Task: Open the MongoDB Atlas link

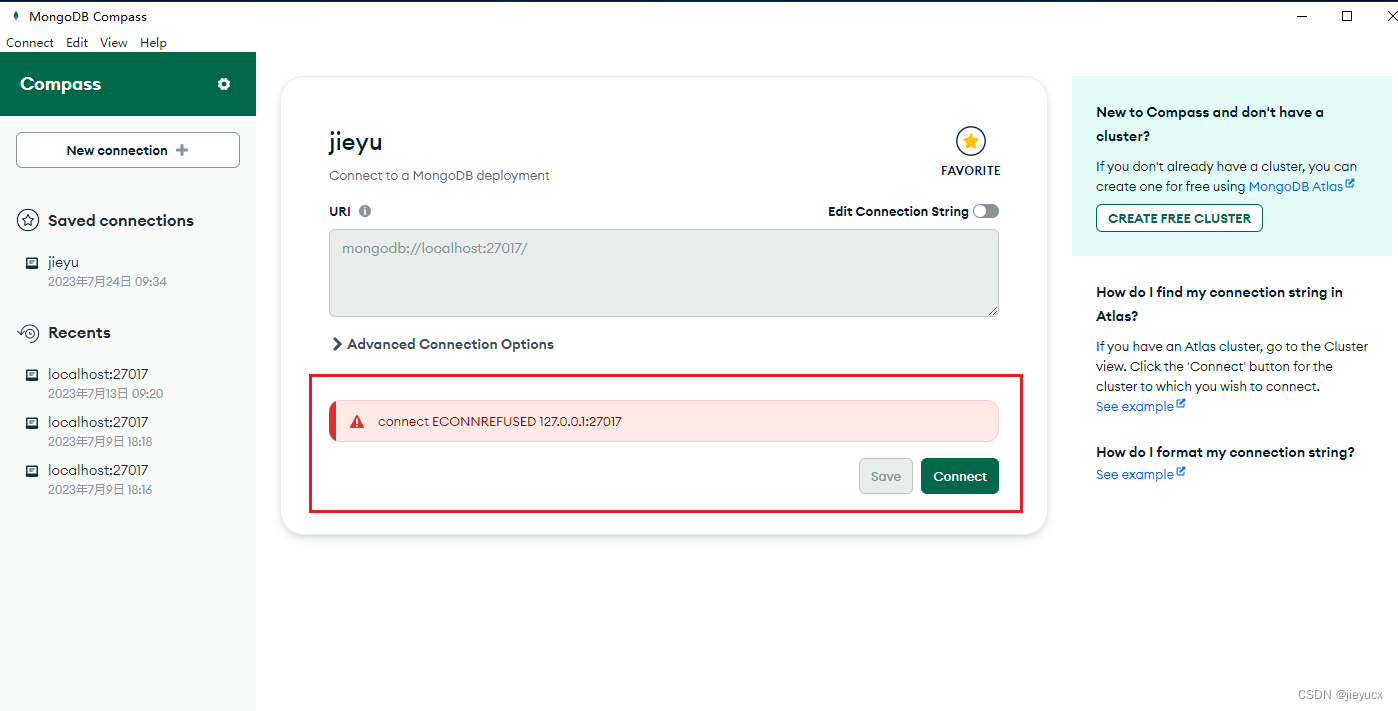Action: pyautogui.click(x=1296, y=186)
